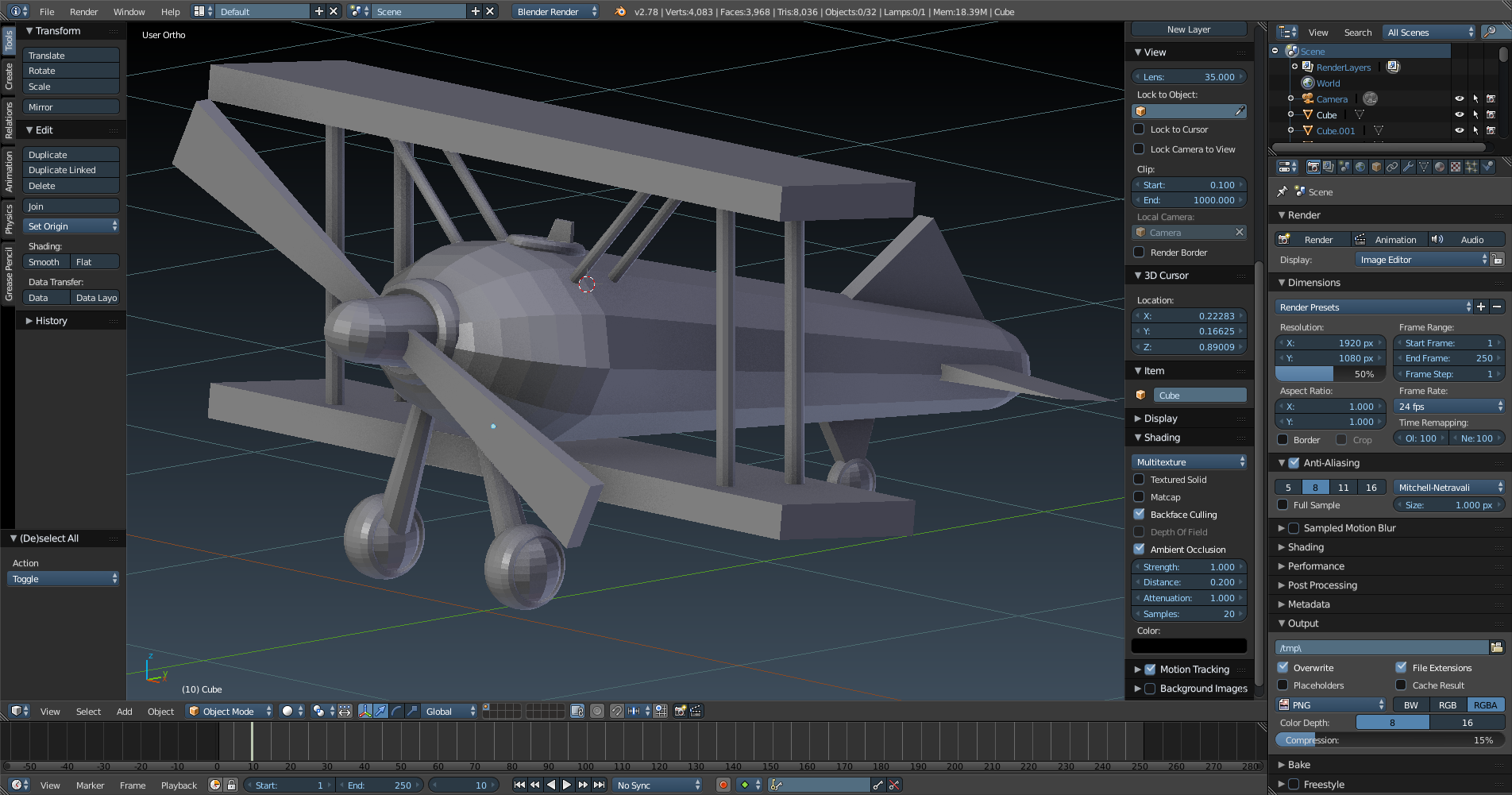Toggle the snap magnet icon
Viewport: 1512px width, 795px height.
616,711
